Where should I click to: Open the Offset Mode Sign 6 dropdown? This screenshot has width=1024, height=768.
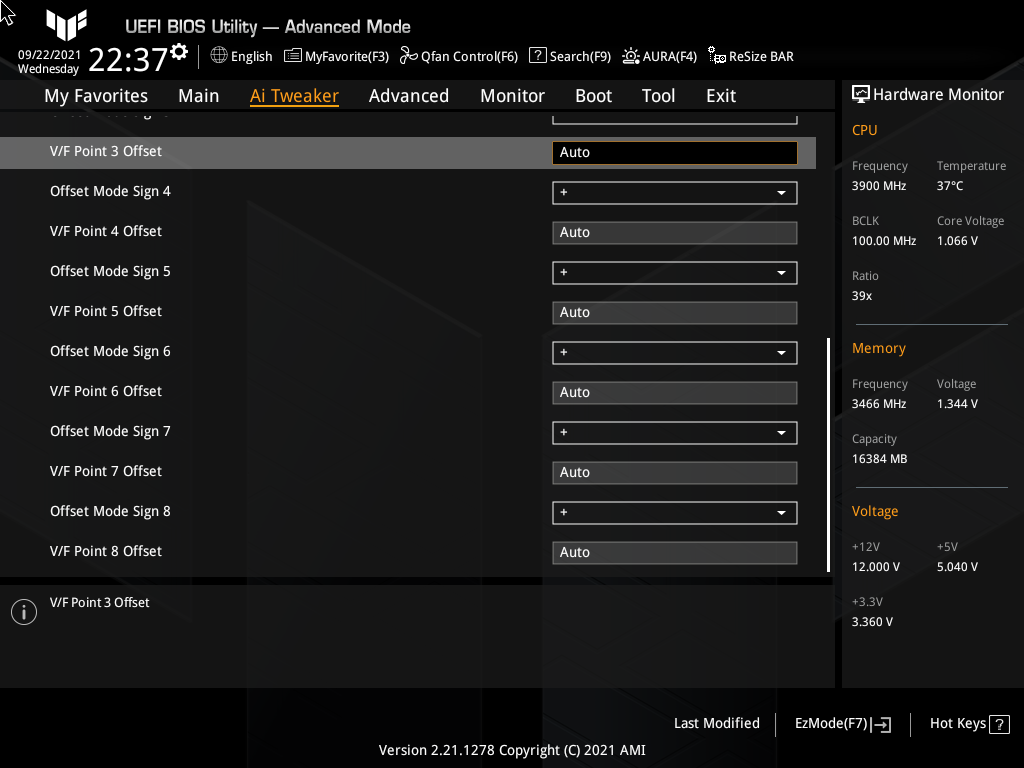tap(675, 353)
